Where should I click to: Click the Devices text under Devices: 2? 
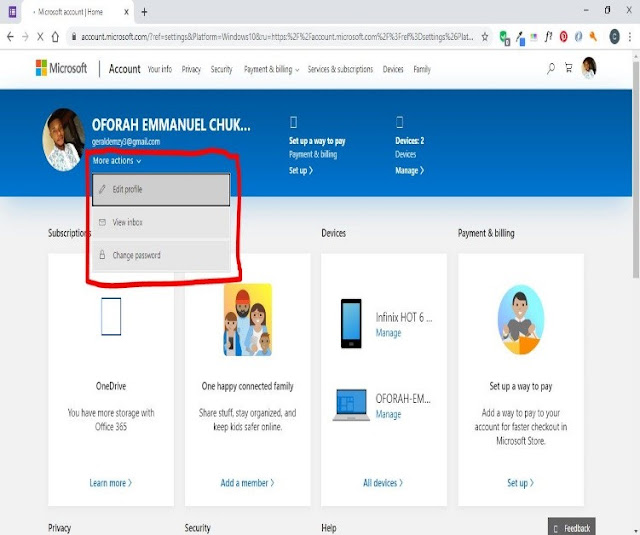coord(405,155)
